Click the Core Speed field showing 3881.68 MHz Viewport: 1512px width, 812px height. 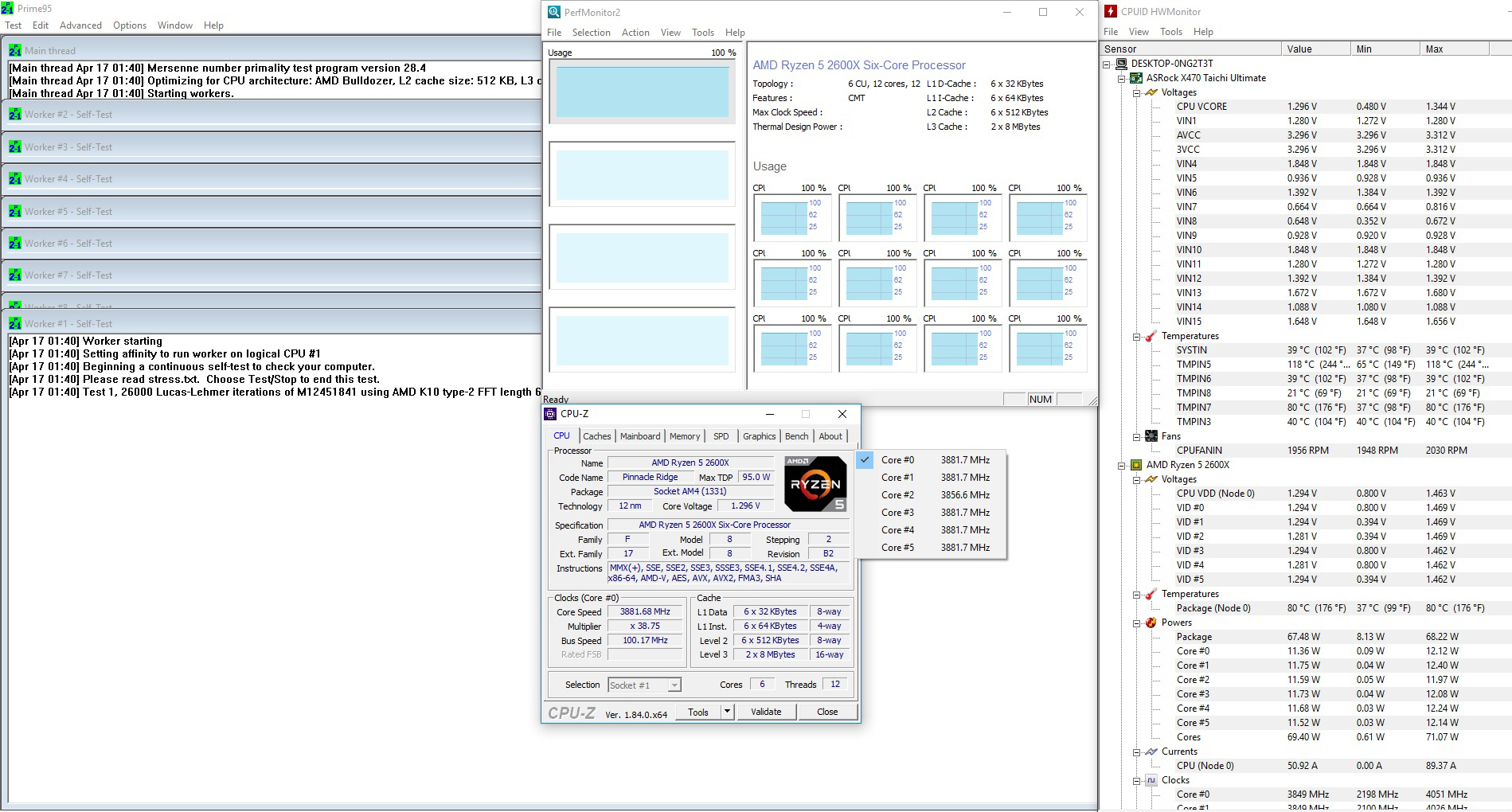tap(646, 612)
